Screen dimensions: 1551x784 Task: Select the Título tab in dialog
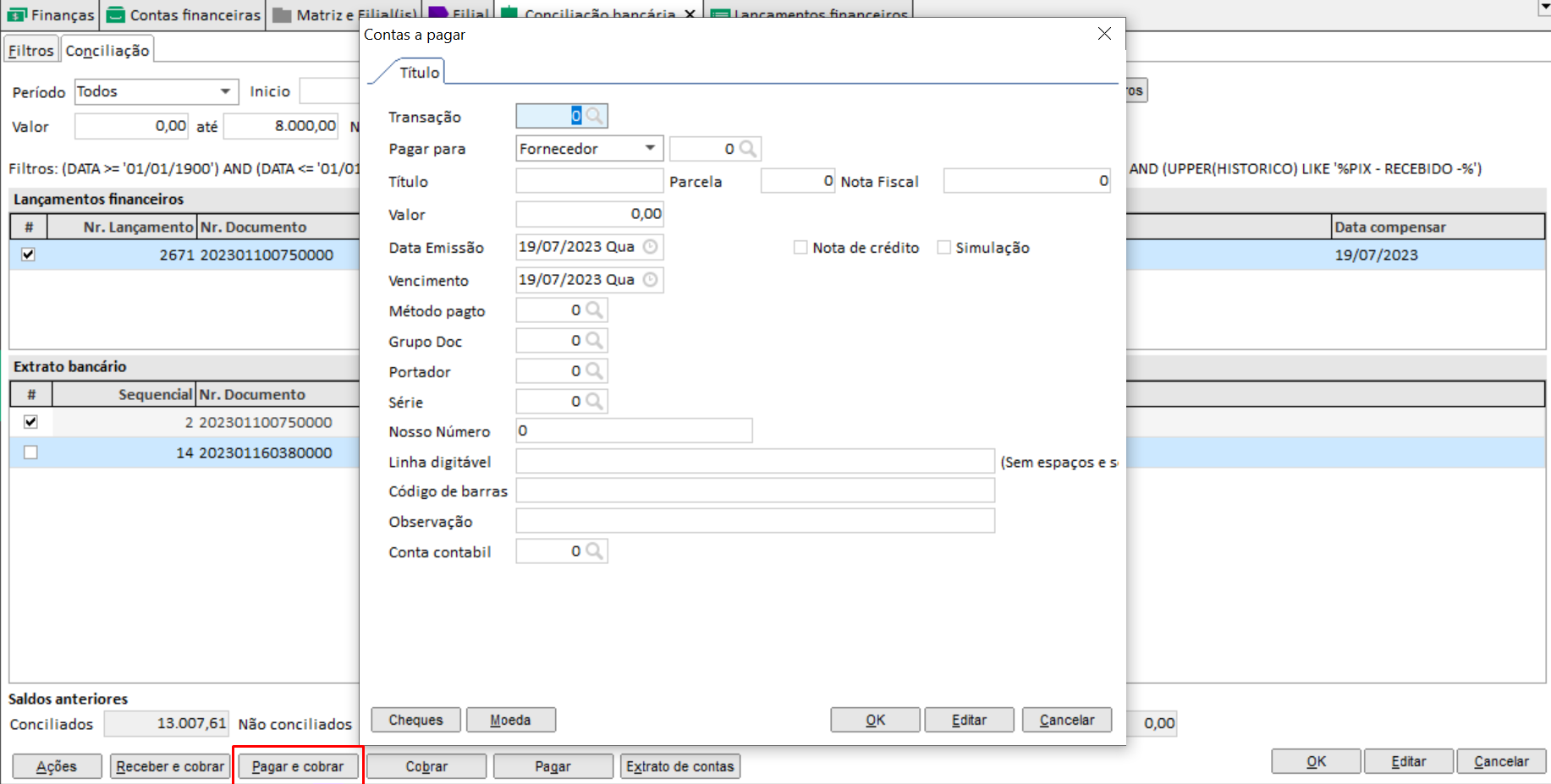(419, 73)
